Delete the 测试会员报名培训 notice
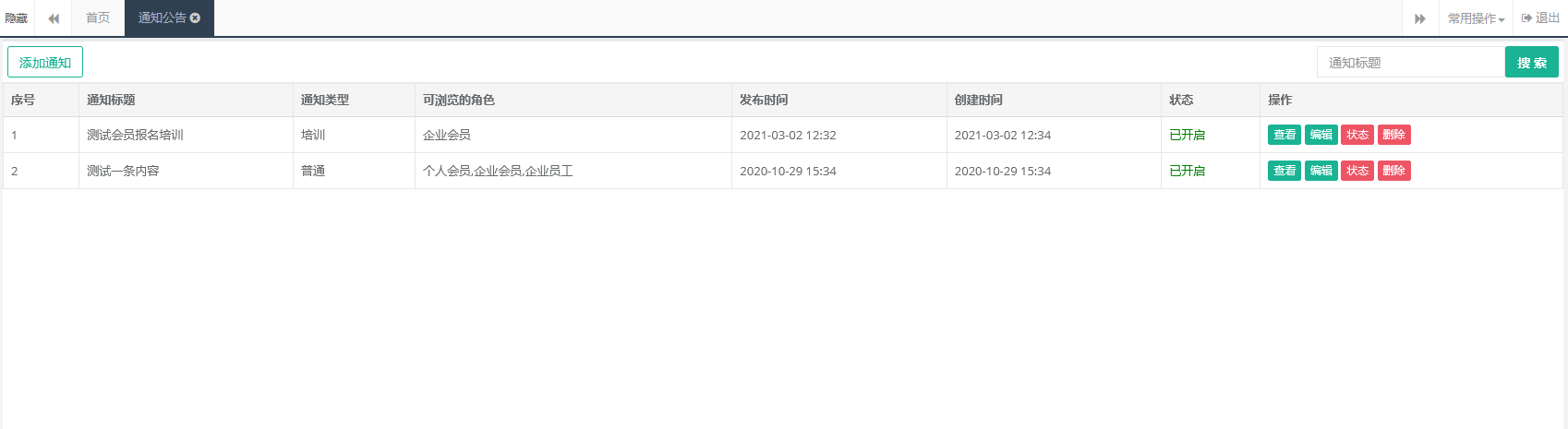 [x=1393, y=135]
